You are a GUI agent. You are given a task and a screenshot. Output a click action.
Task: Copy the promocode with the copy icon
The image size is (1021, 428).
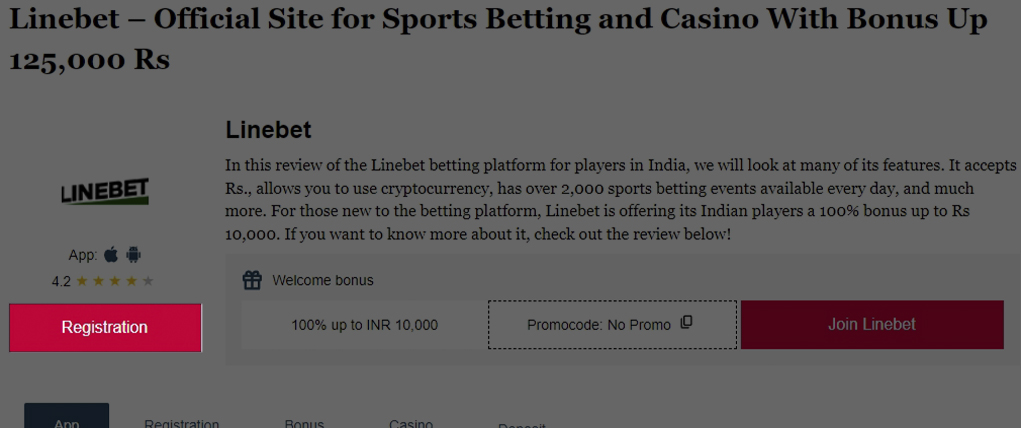(686, 323)
